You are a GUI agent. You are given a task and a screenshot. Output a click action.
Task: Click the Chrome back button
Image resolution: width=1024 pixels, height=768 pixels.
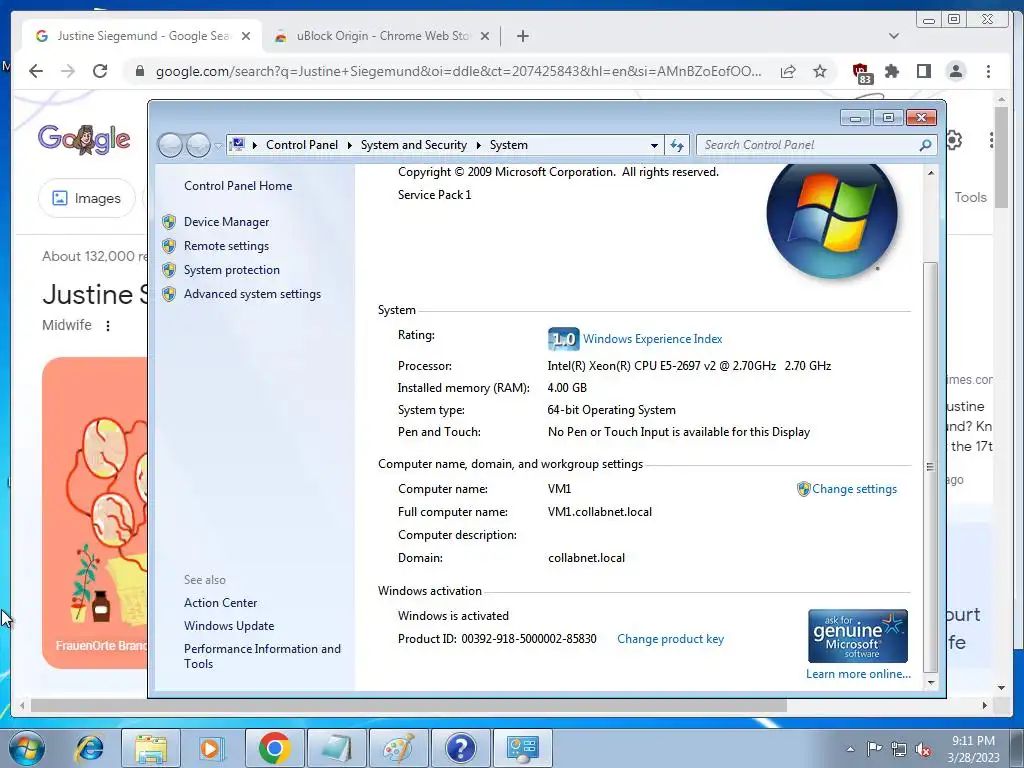click(36, 71)
